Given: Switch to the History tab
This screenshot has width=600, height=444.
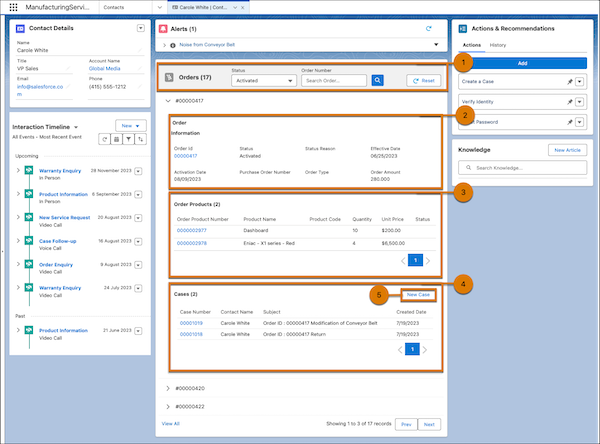Looking at the screenshot, I should (497, 45).
